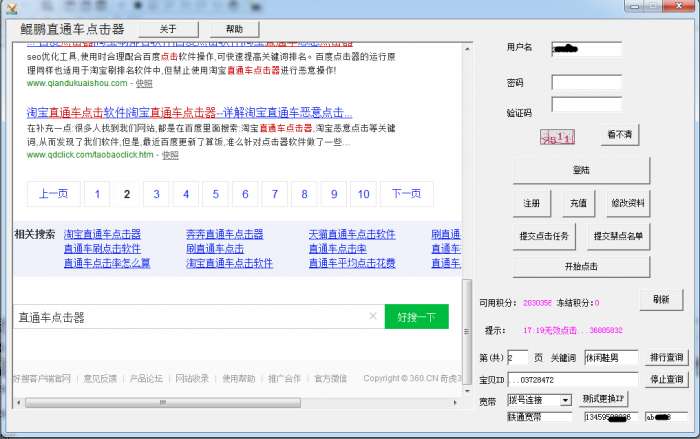Open related search 直通车刷点击软件
The image size is (700, 439).
pyautogui.click(x=102, y=249)
